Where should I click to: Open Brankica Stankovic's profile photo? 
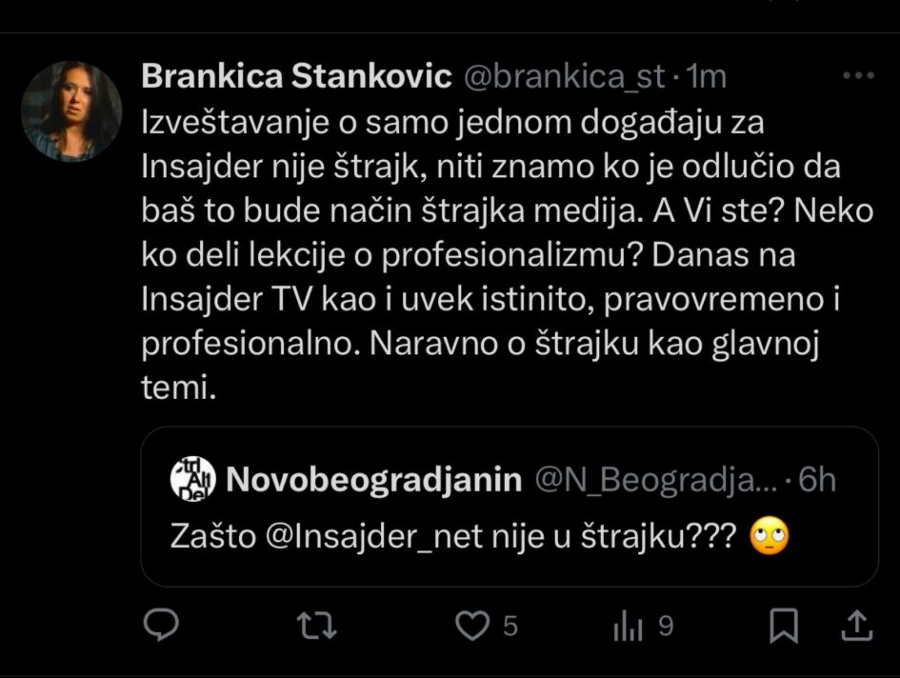(x=71, y=111)
